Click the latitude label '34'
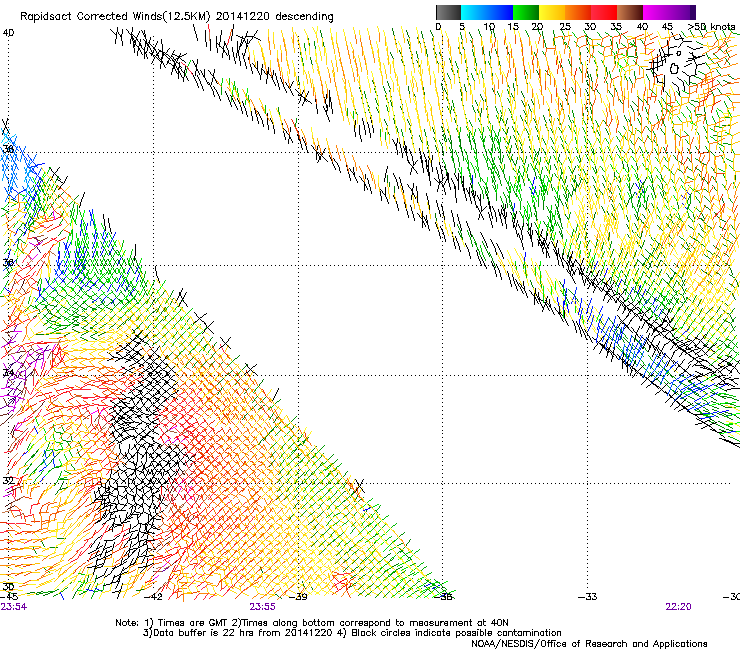The width and height of the screenshot is (740, 650). pos(8,373)
